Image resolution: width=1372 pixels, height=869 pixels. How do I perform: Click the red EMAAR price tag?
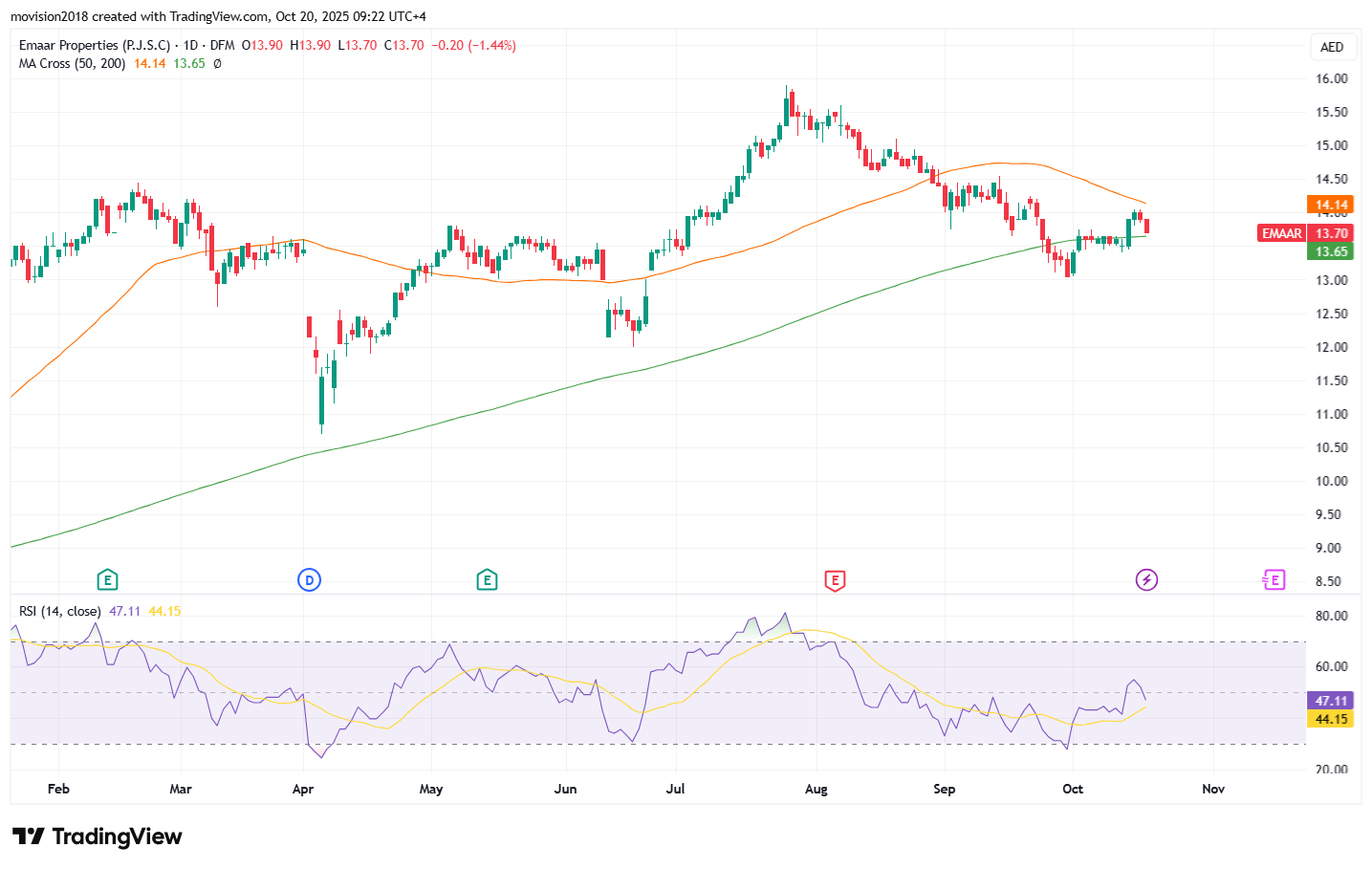coord(1281,233)
